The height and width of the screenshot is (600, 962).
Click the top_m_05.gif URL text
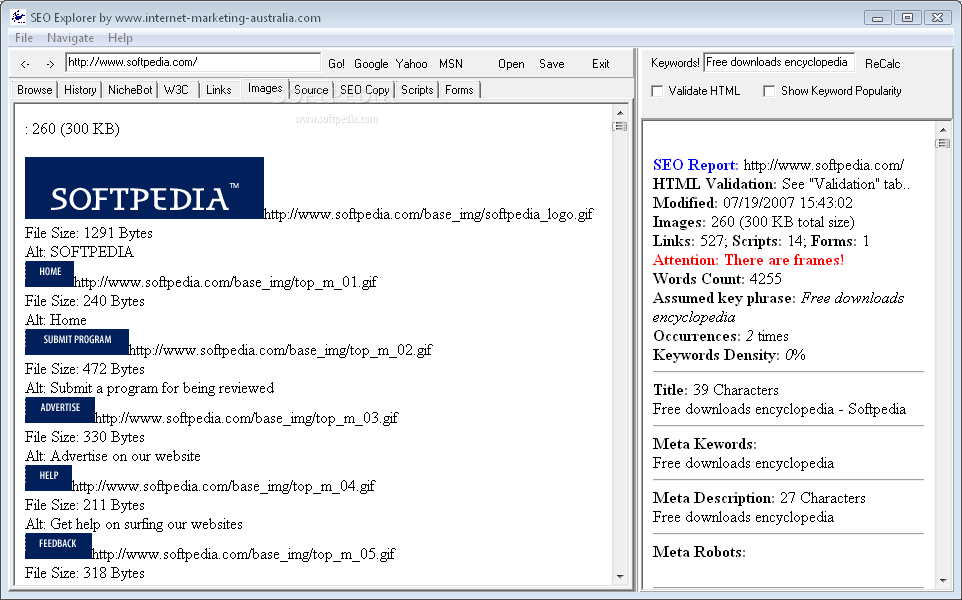coord(244,555)
